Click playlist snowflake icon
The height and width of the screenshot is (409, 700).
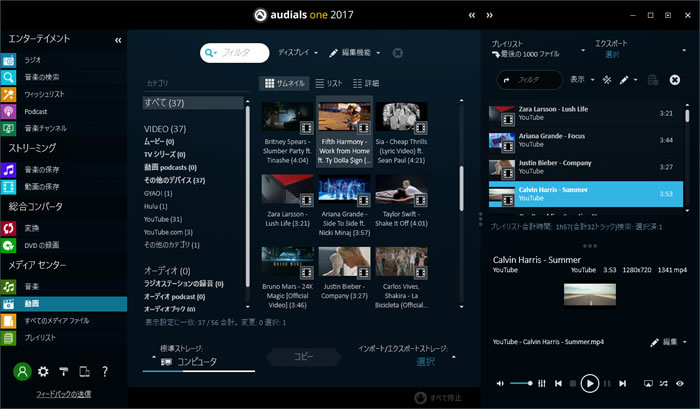[x=607, y=80]
